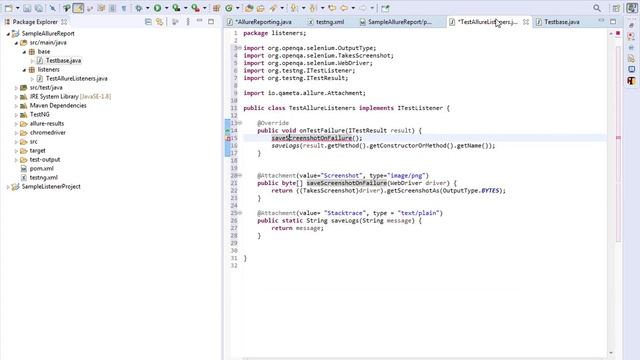This screenshot has height=360, width=640.
Task: Toggle Block Selection mode icon
Action: pos(112,8)
